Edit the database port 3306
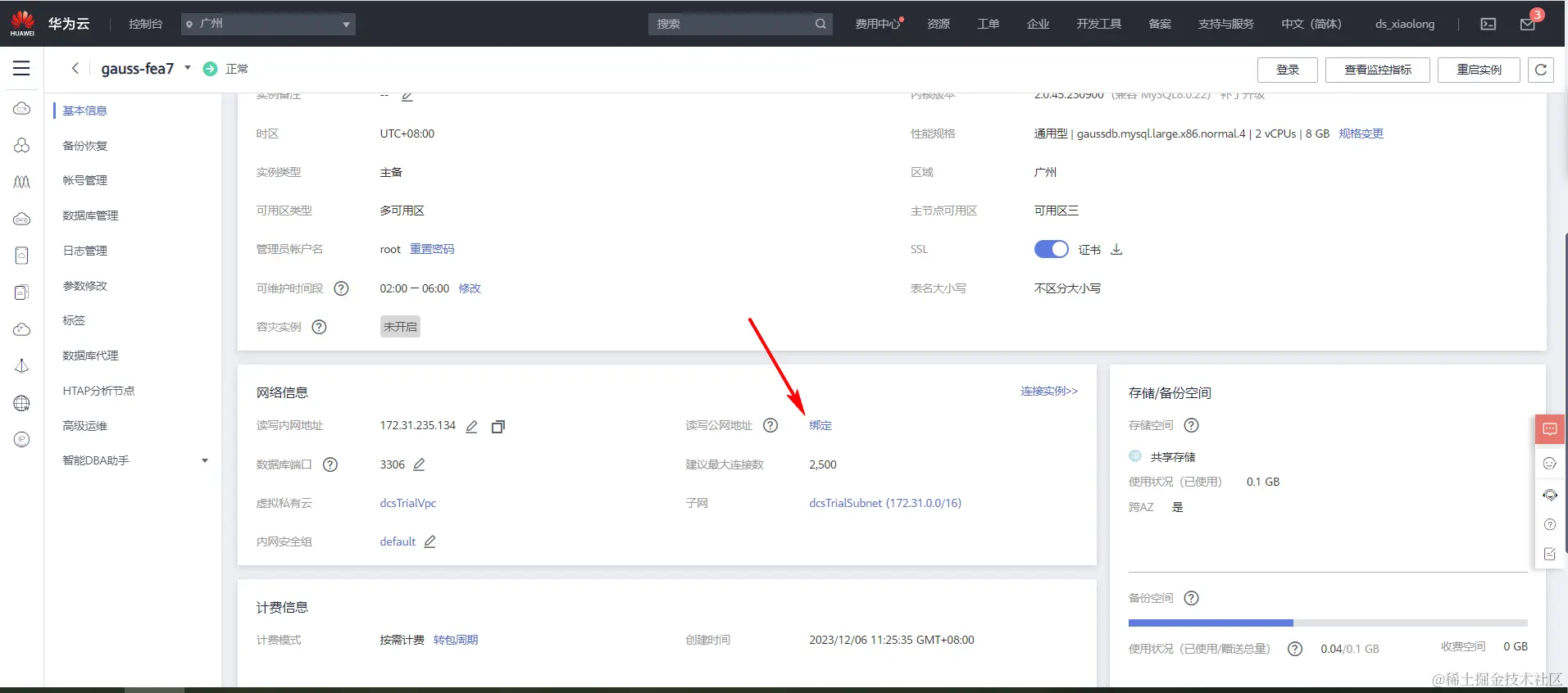 (419, 464)
